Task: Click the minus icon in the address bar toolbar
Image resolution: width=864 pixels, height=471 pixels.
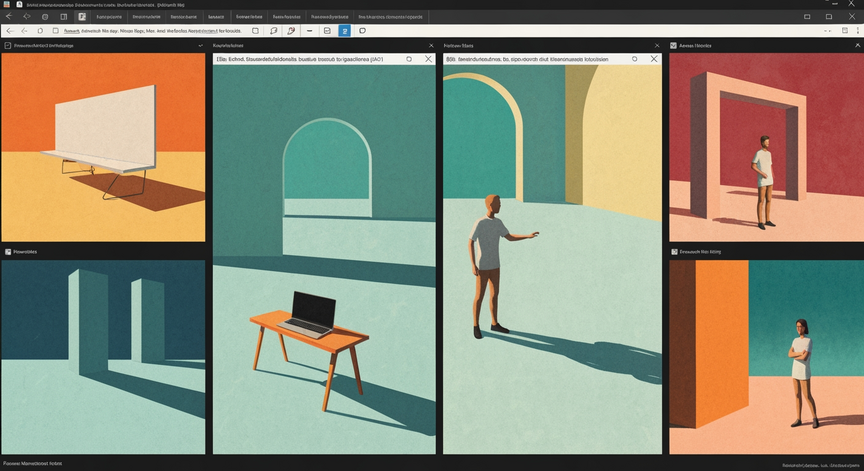Action: [x=310, y=31]
